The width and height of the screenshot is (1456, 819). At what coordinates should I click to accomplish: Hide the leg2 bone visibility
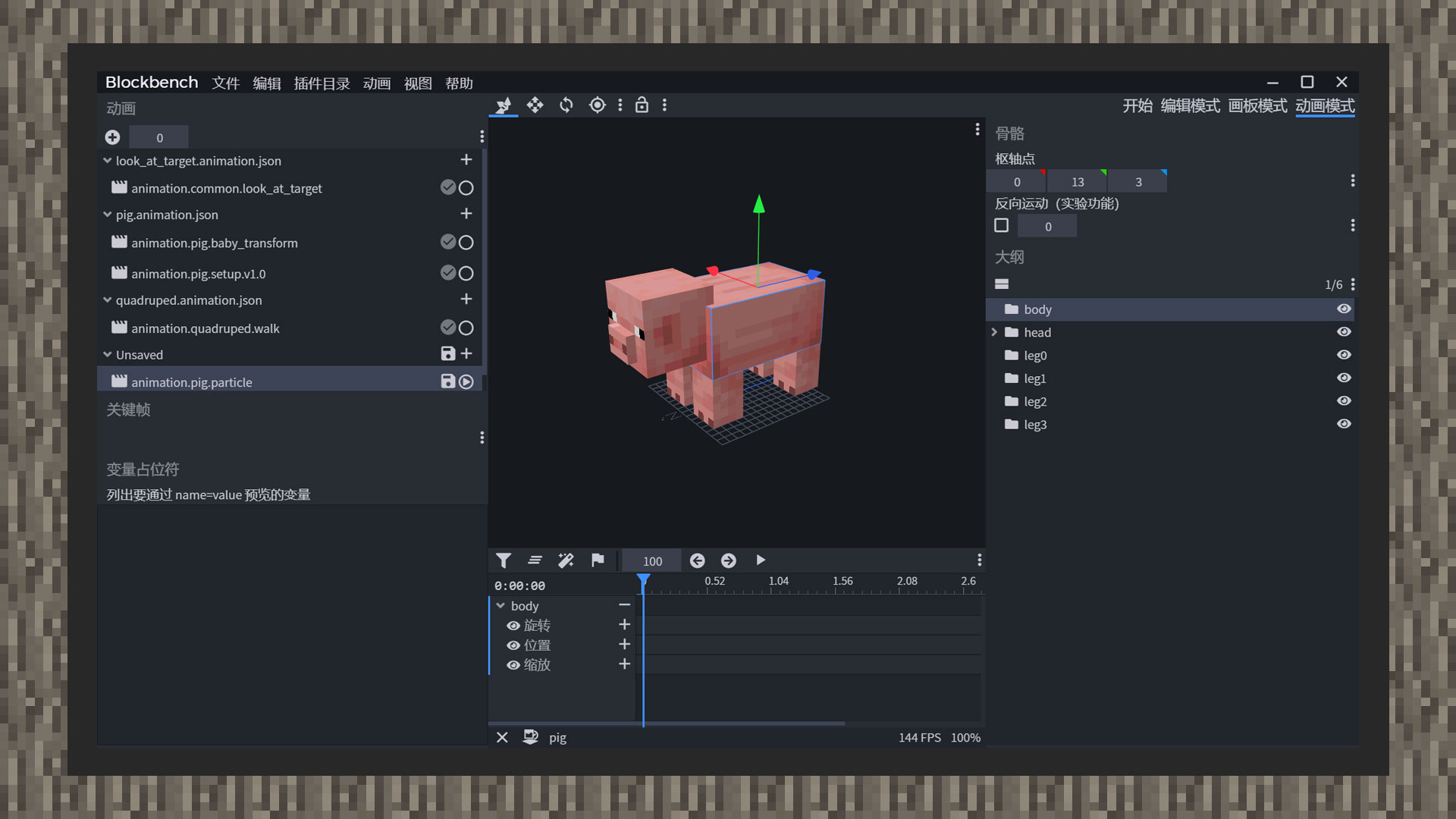coord(1344,401)
